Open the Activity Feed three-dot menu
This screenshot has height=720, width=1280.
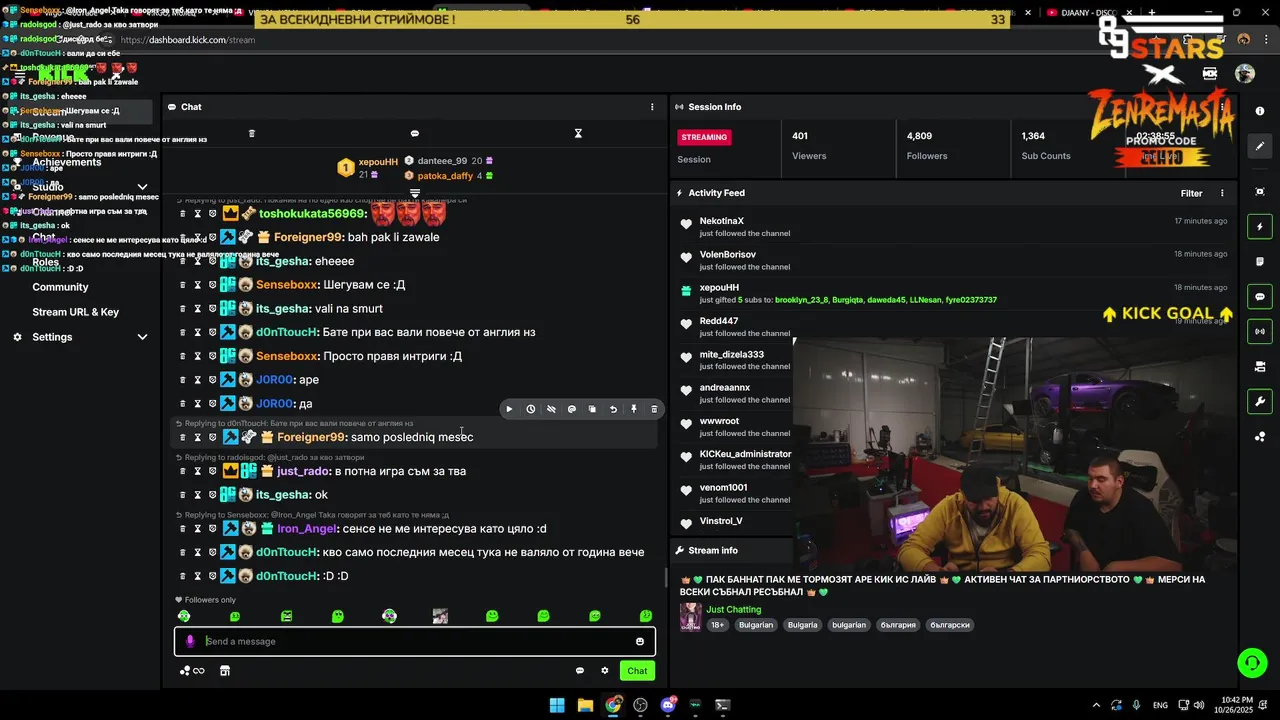pyautogui.click(x=1221, y=193)
